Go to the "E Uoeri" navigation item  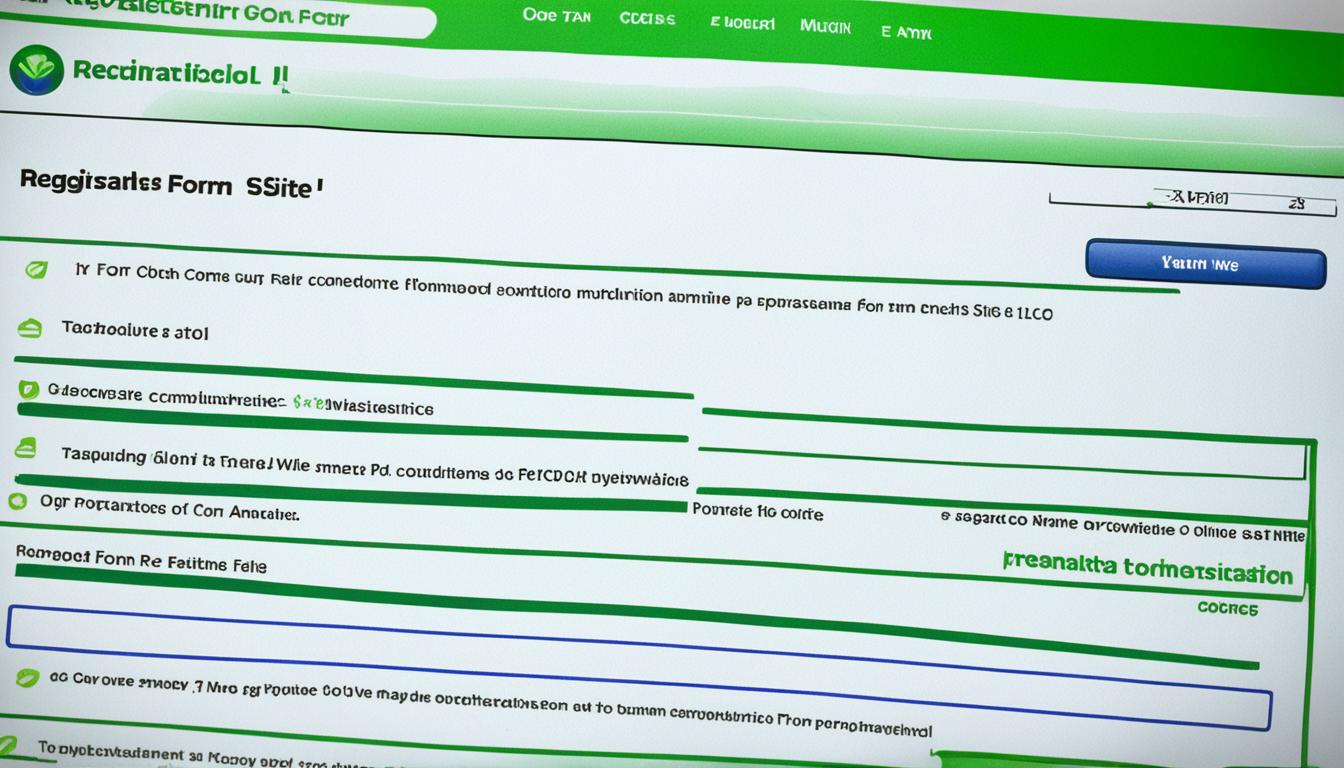point(742,23)
